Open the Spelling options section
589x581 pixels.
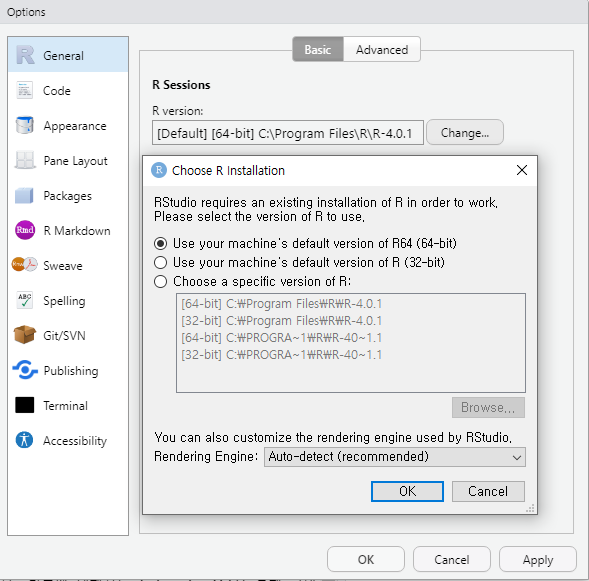coord(68,300)
